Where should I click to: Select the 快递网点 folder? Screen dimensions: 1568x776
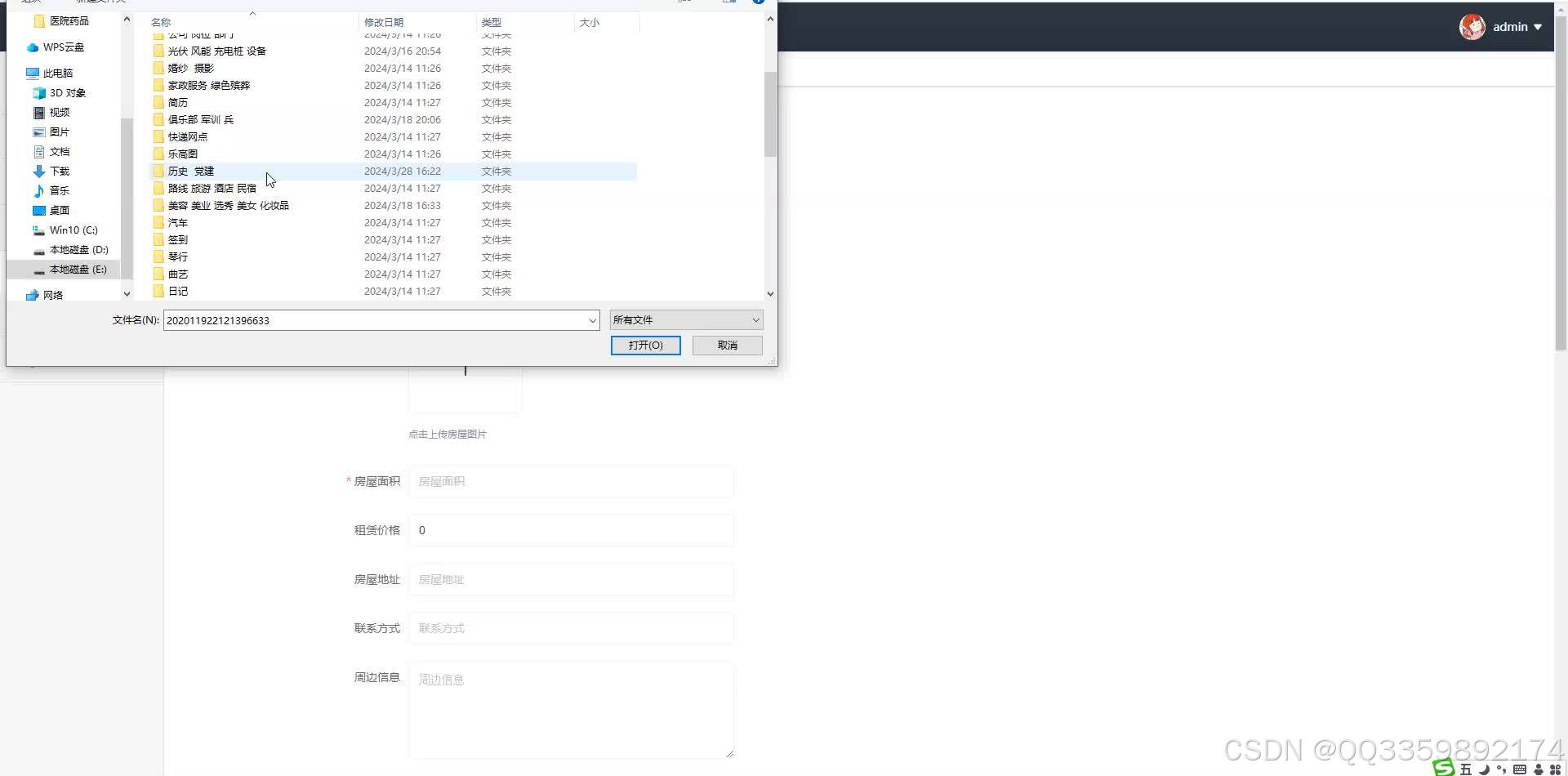pyautogui.click(x=187, y=136)
